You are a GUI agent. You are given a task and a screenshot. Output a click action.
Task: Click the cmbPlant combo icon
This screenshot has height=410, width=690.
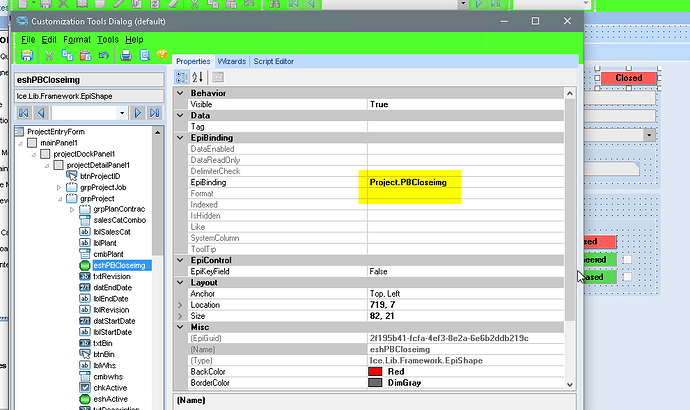coord(84,254)
